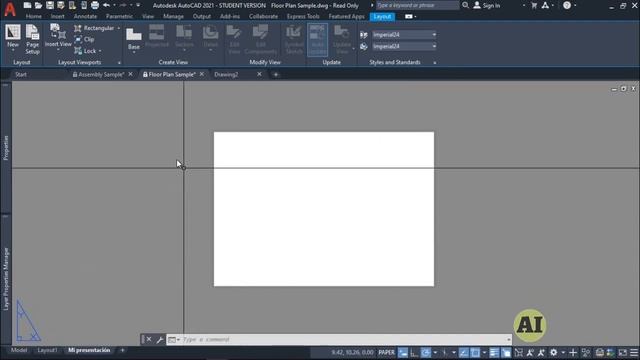Open the Annotate ribbon tab
The width and height of the screenshot is (640, 360).
[85, 17]
